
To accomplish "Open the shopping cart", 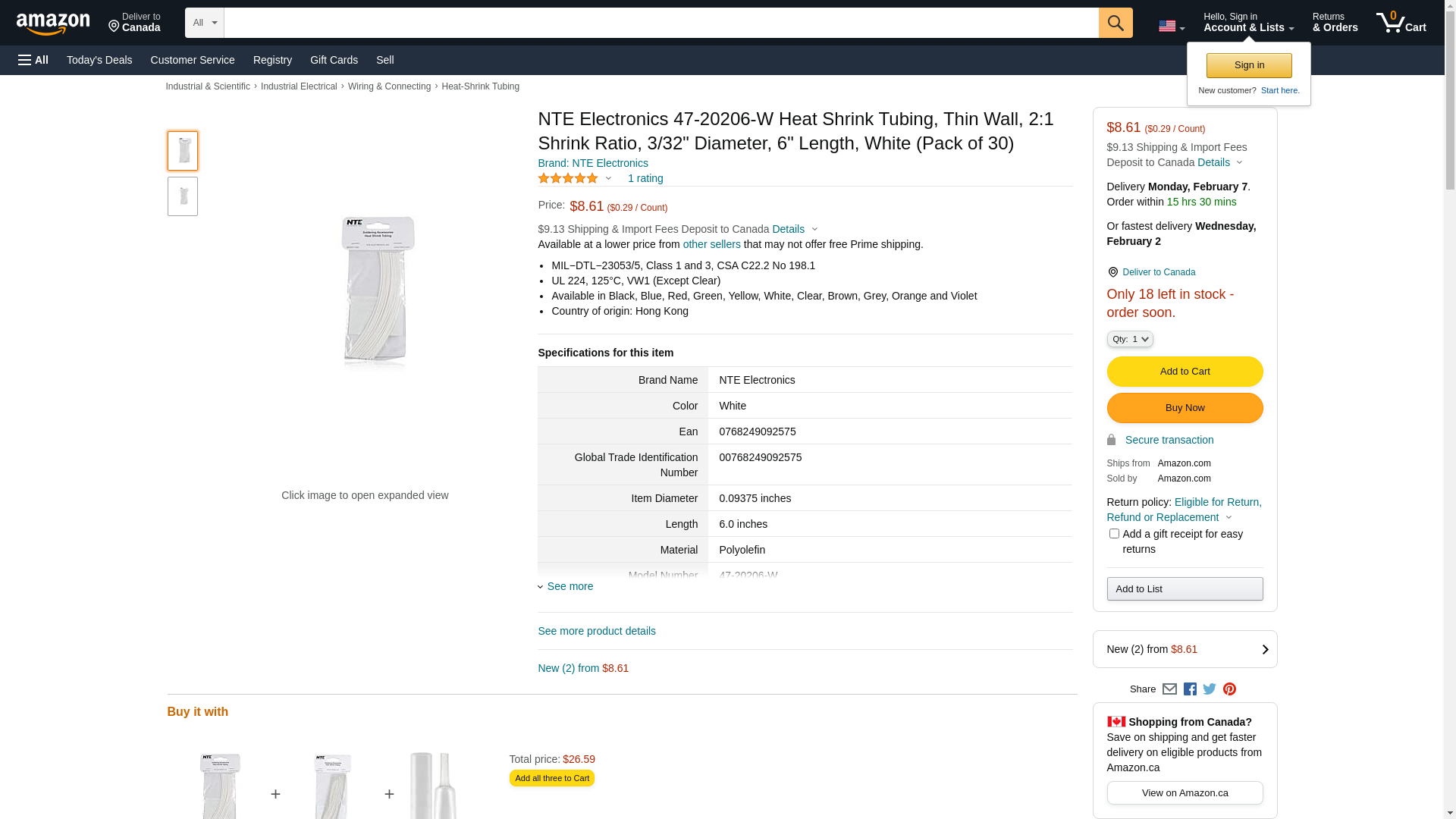I will (x=1401, y=23).
